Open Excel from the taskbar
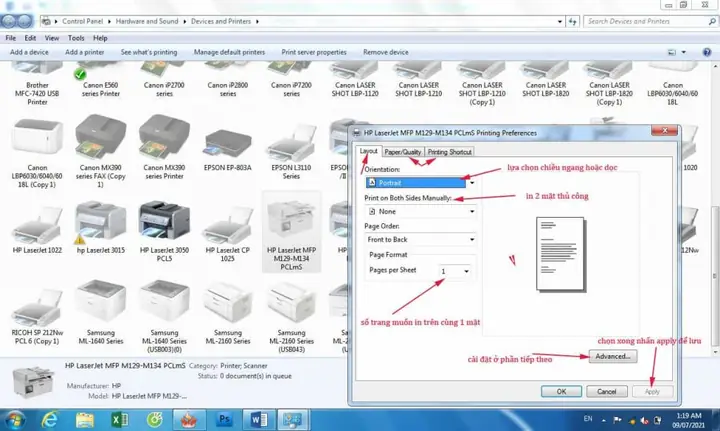The width and height of the screenshot is (720, 431). (x=119, y=420)
